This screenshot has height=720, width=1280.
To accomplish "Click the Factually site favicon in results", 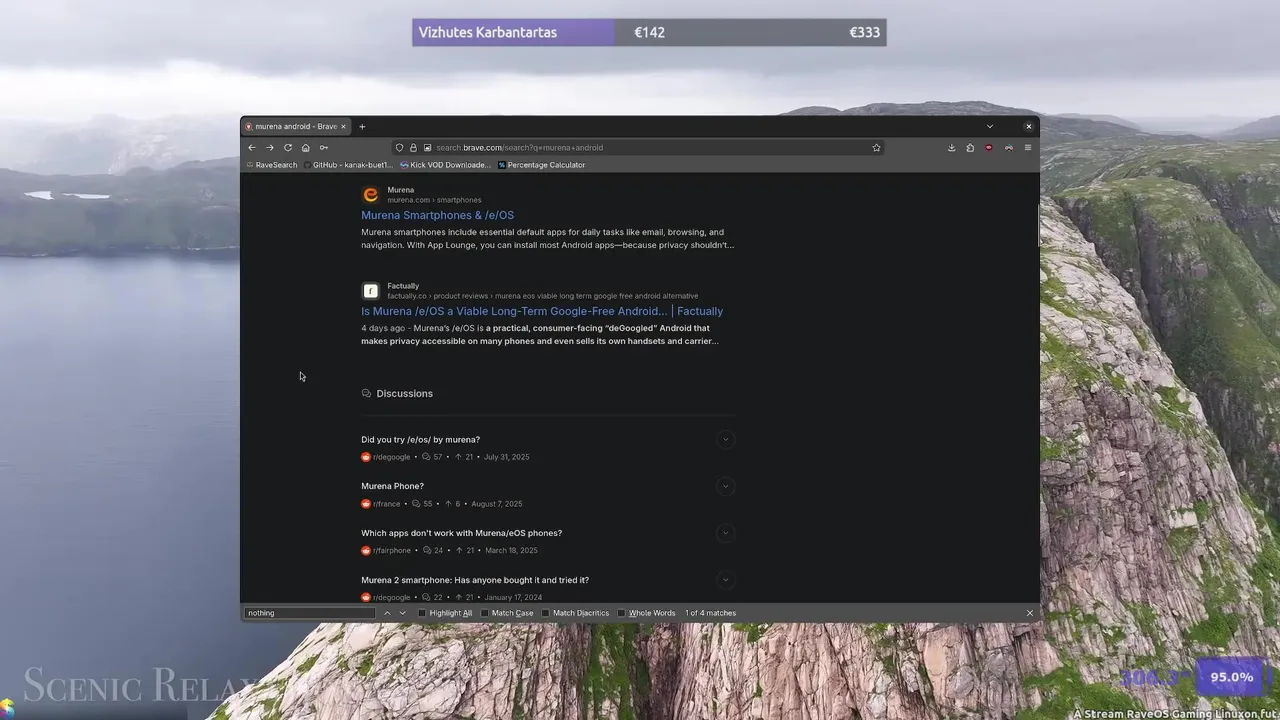I will 371,291.
